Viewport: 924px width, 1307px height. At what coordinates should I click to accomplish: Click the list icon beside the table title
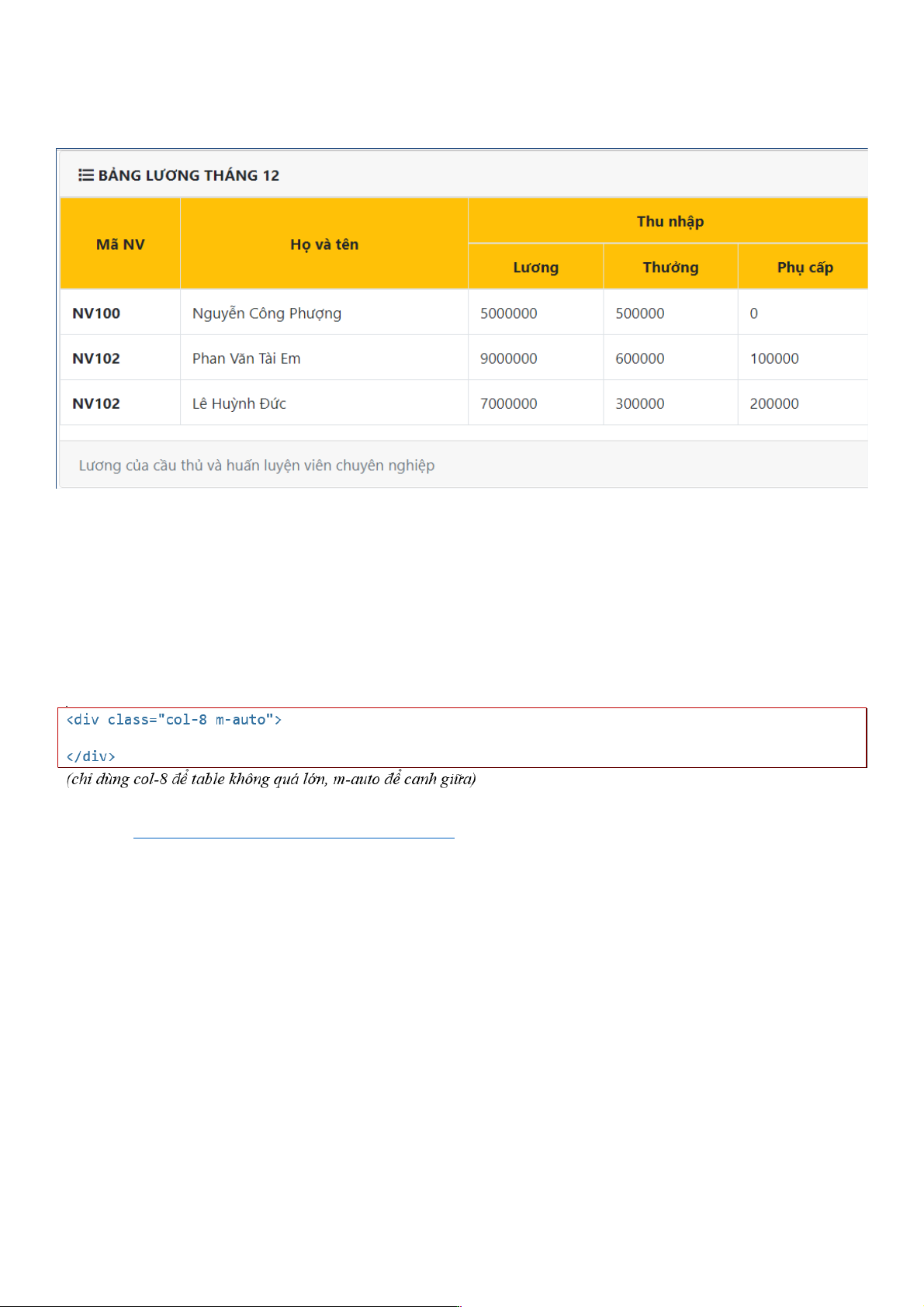tap(86, 175)
